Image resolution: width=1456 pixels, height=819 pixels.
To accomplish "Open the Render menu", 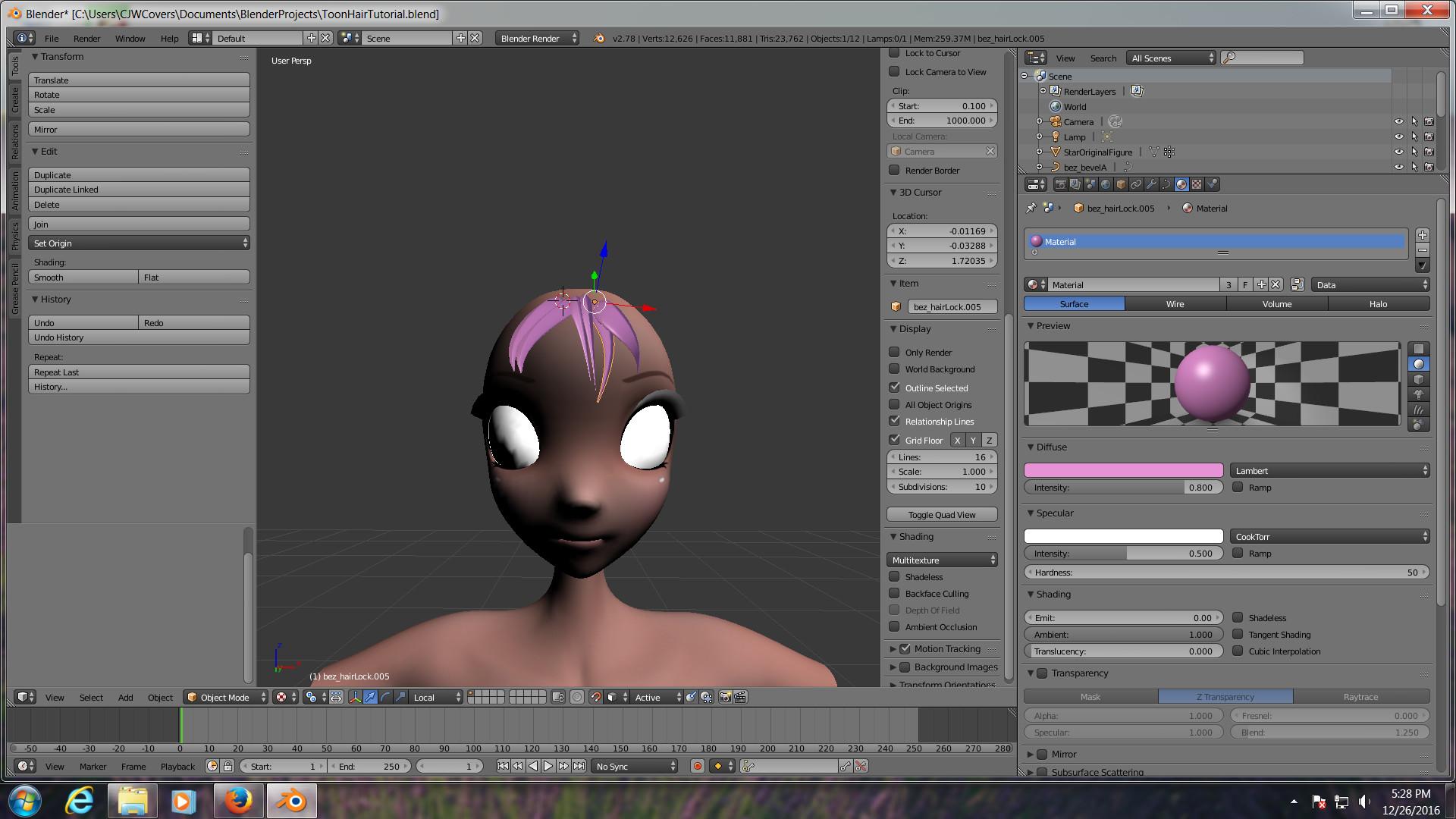I will click(86, 38).
